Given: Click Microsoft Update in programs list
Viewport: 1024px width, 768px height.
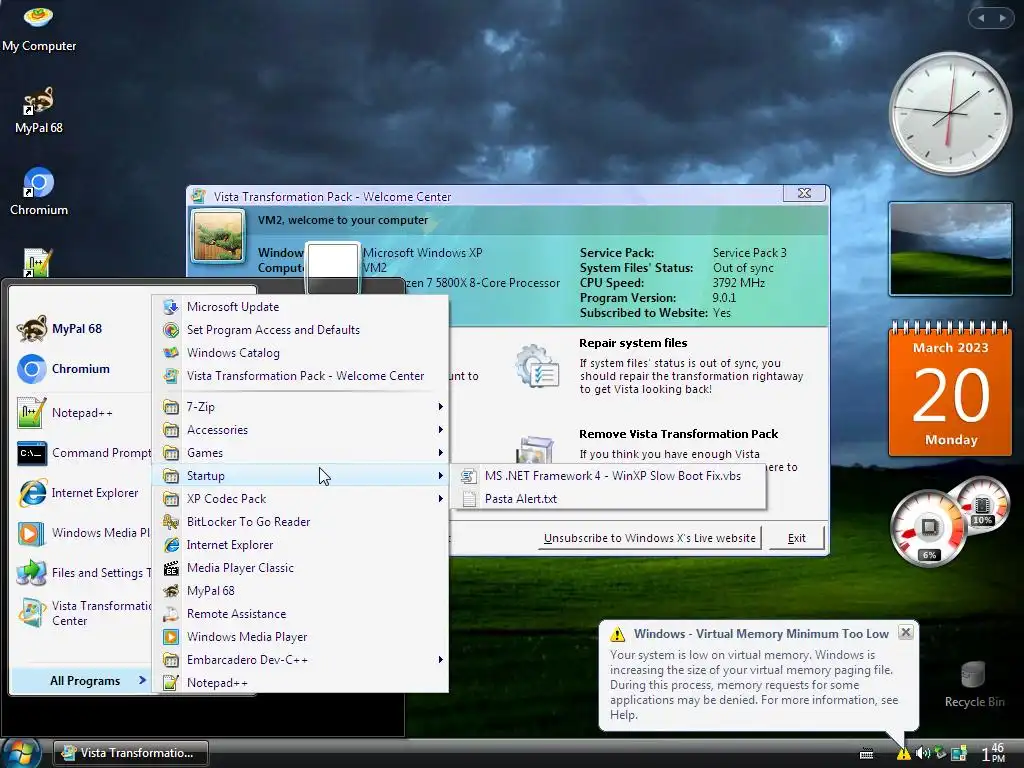Looking at the screenshot, I should (x=300, y=306).
